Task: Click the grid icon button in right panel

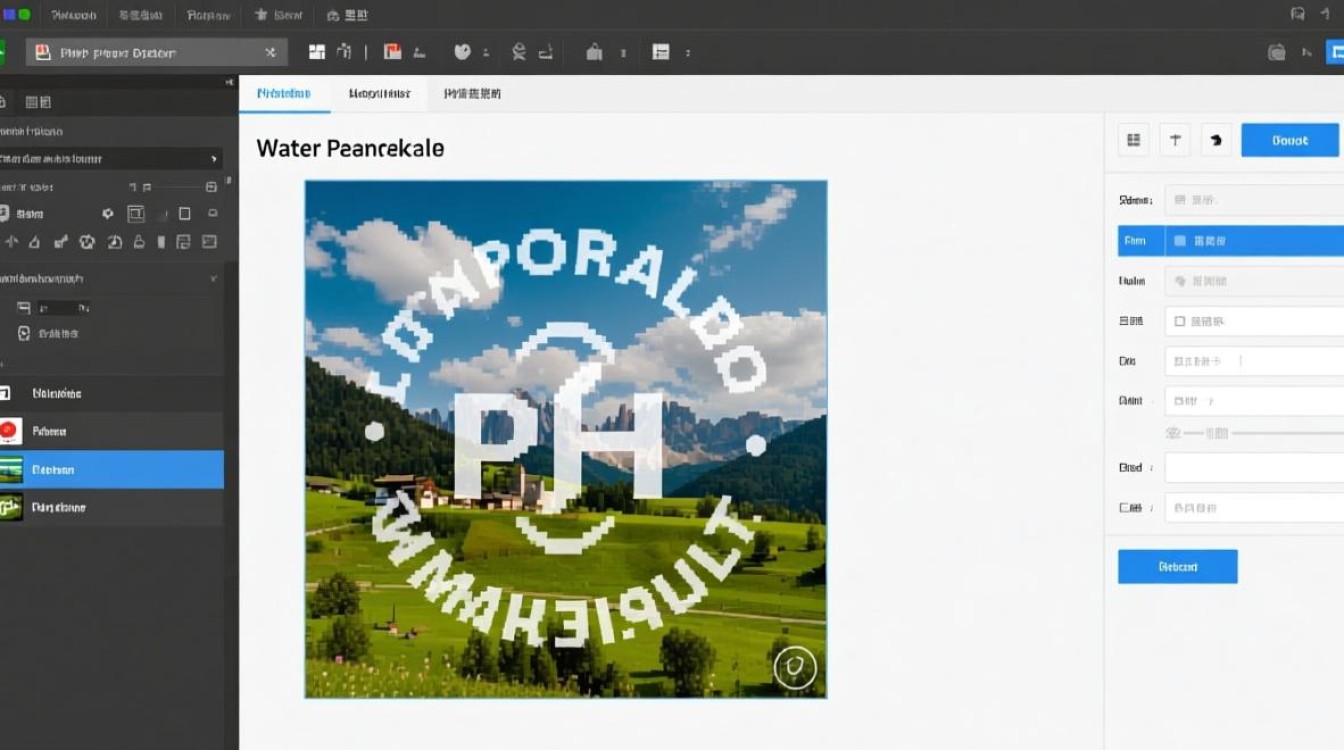Action: click(1133, 141)
